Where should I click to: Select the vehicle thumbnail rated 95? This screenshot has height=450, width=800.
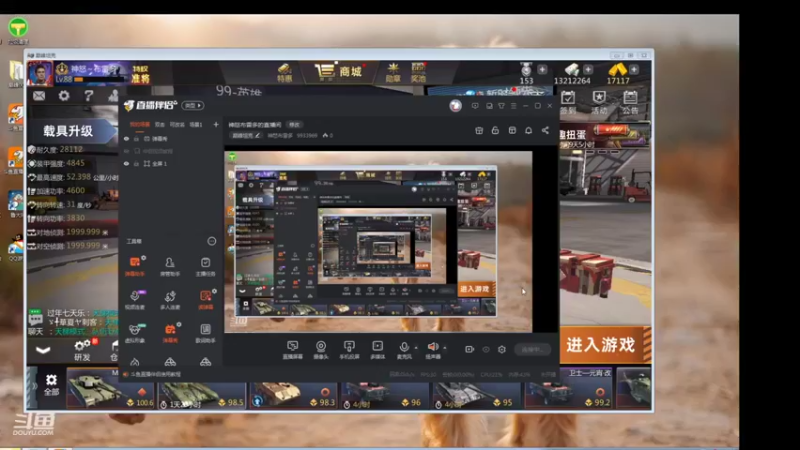coord(476,394)
